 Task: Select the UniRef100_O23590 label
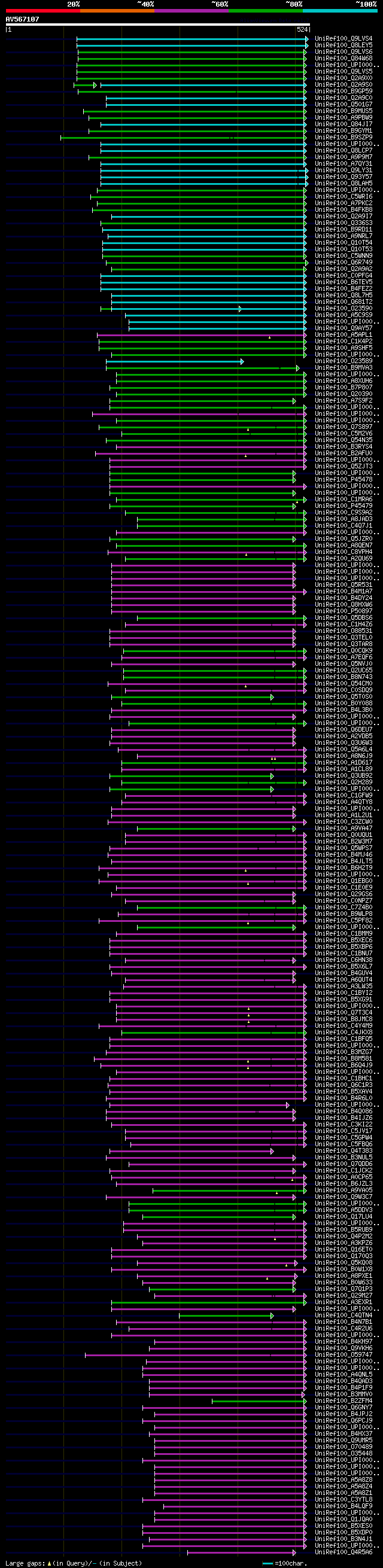pyautogui.click(x=344, y=309)
